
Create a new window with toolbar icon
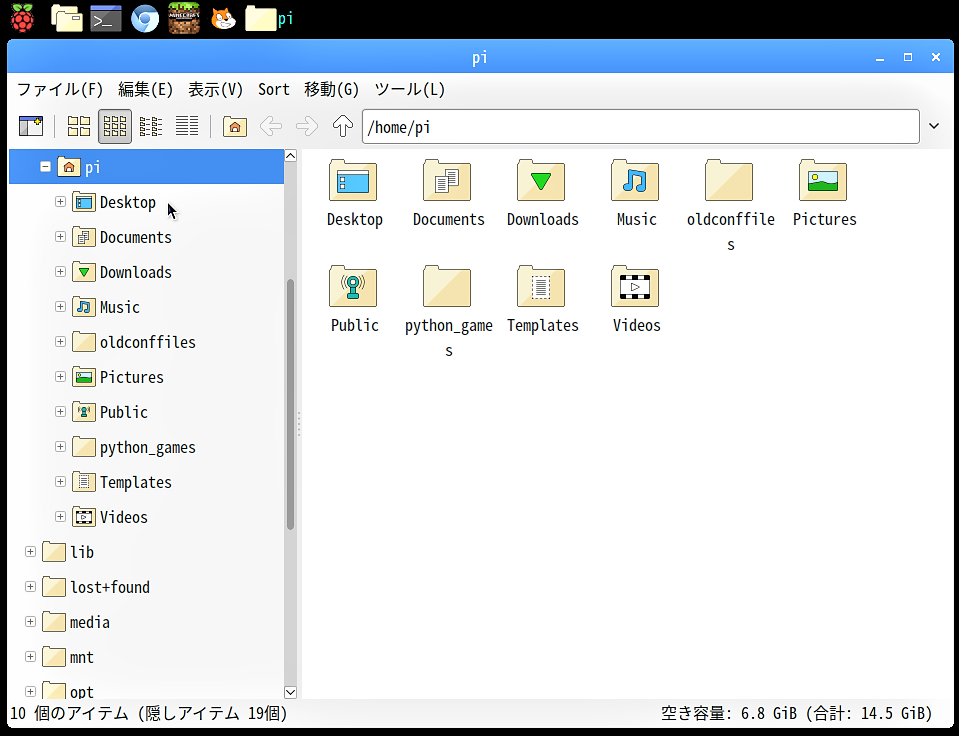[31, 126]
